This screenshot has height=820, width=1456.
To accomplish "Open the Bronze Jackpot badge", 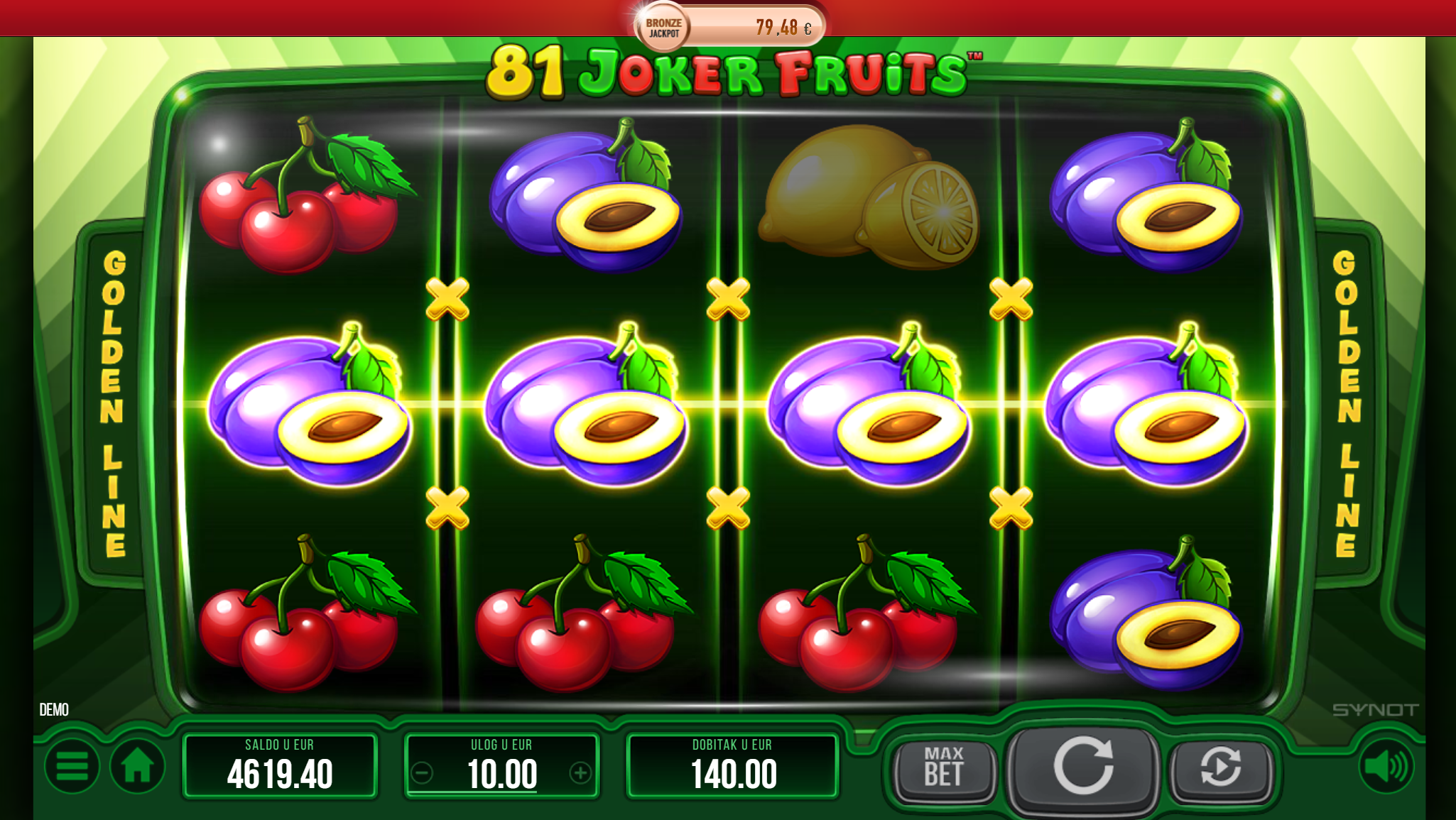I will coord(663,27).
